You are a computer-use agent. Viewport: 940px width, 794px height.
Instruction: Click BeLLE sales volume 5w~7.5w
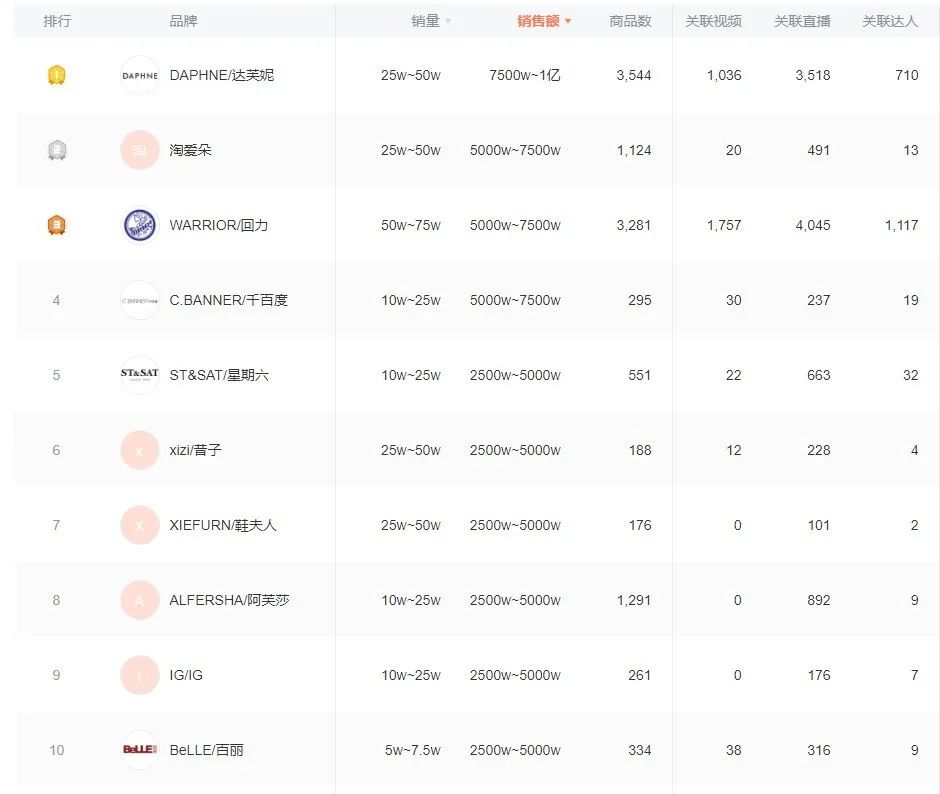click(412, 750)
